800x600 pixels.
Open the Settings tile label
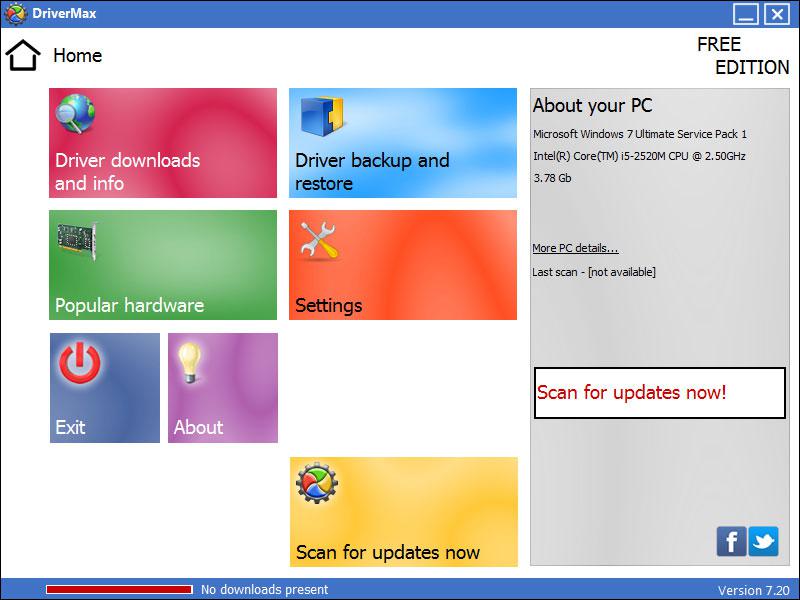click(x=329, y=305)
